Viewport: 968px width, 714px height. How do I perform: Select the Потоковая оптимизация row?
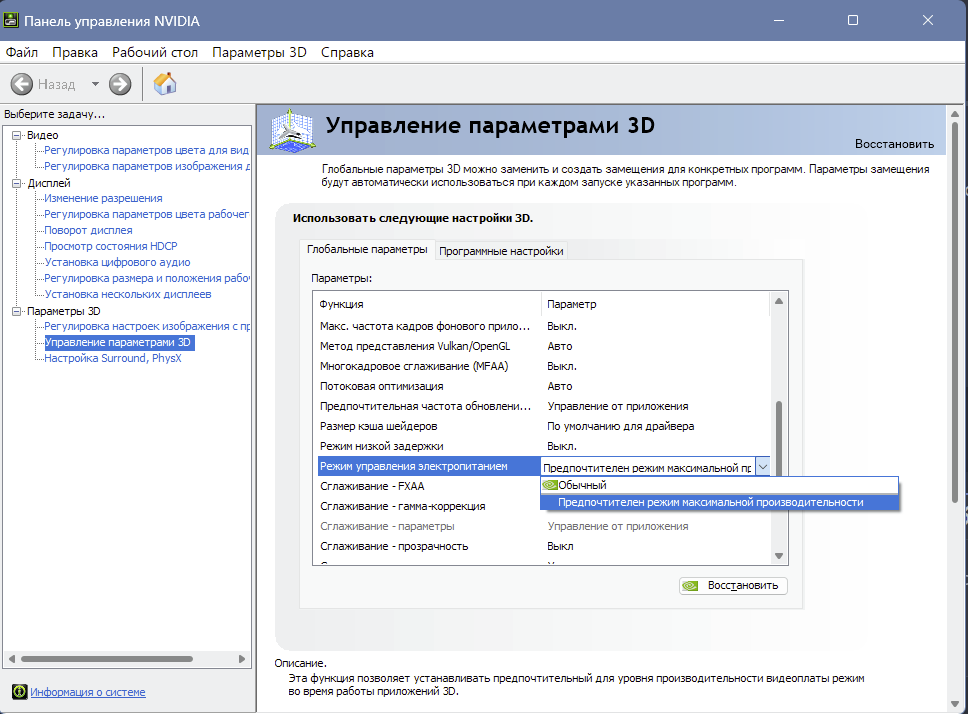[544, 386]
